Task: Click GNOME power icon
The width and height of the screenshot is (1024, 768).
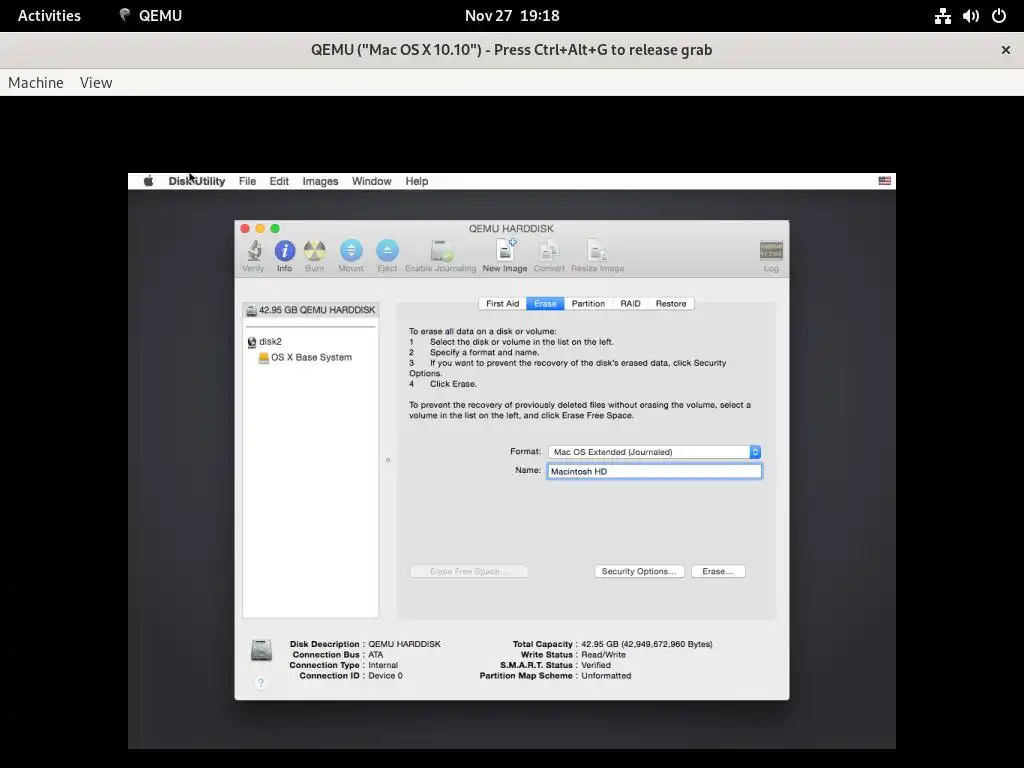Action: [999, 16]
